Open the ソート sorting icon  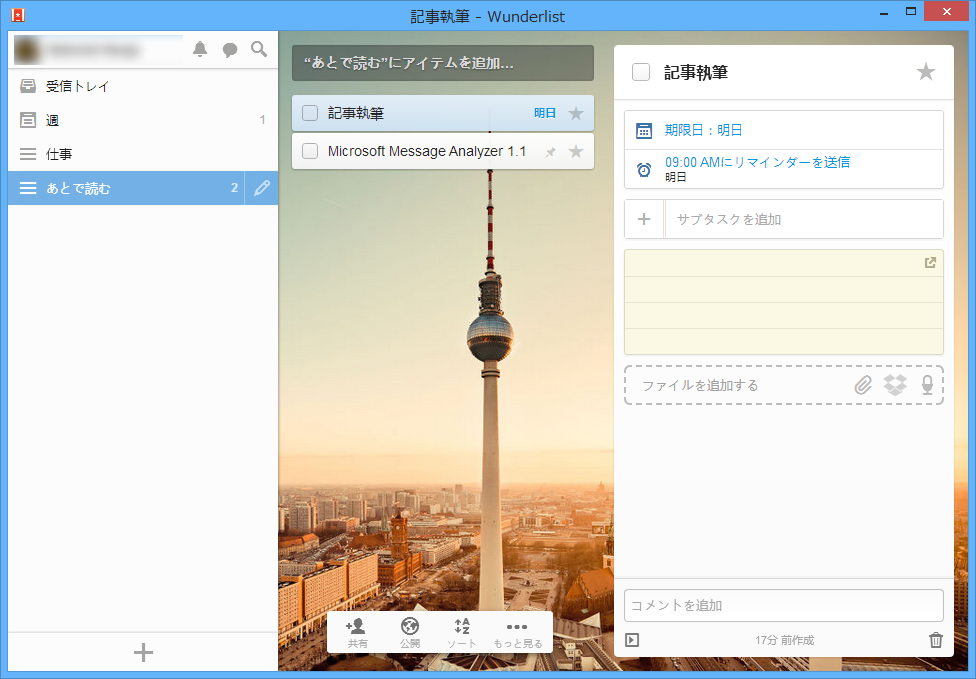coord(462,627)
